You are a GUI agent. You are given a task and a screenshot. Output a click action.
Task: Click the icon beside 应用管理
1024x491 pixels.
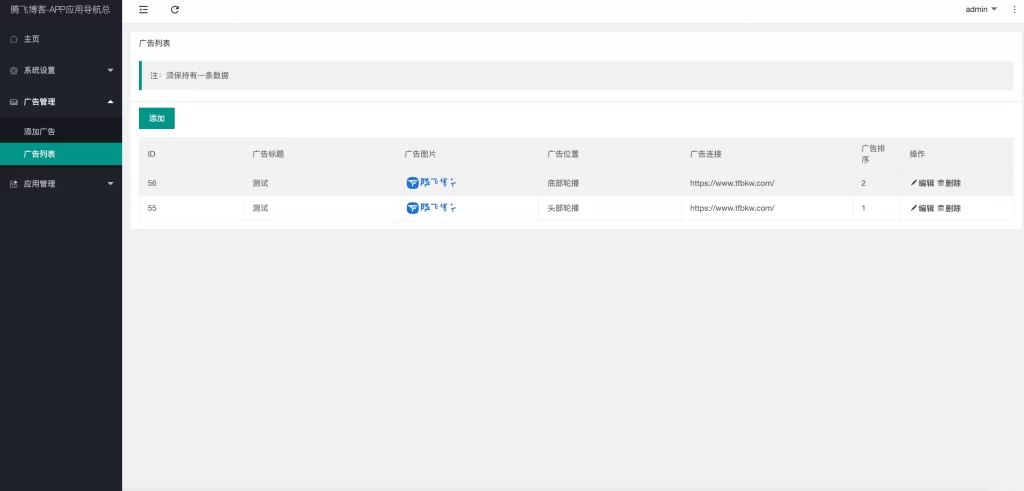tap(13, 184)
